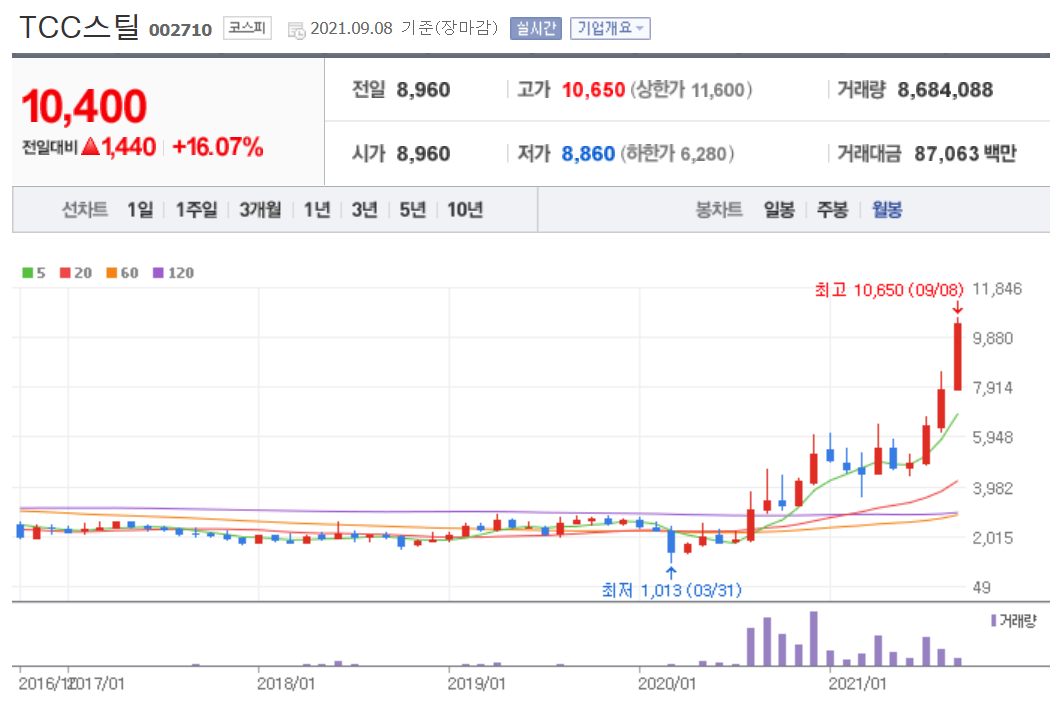Click the 9,880 y-axis label
1050x711 pixels.
click(992, 339)
